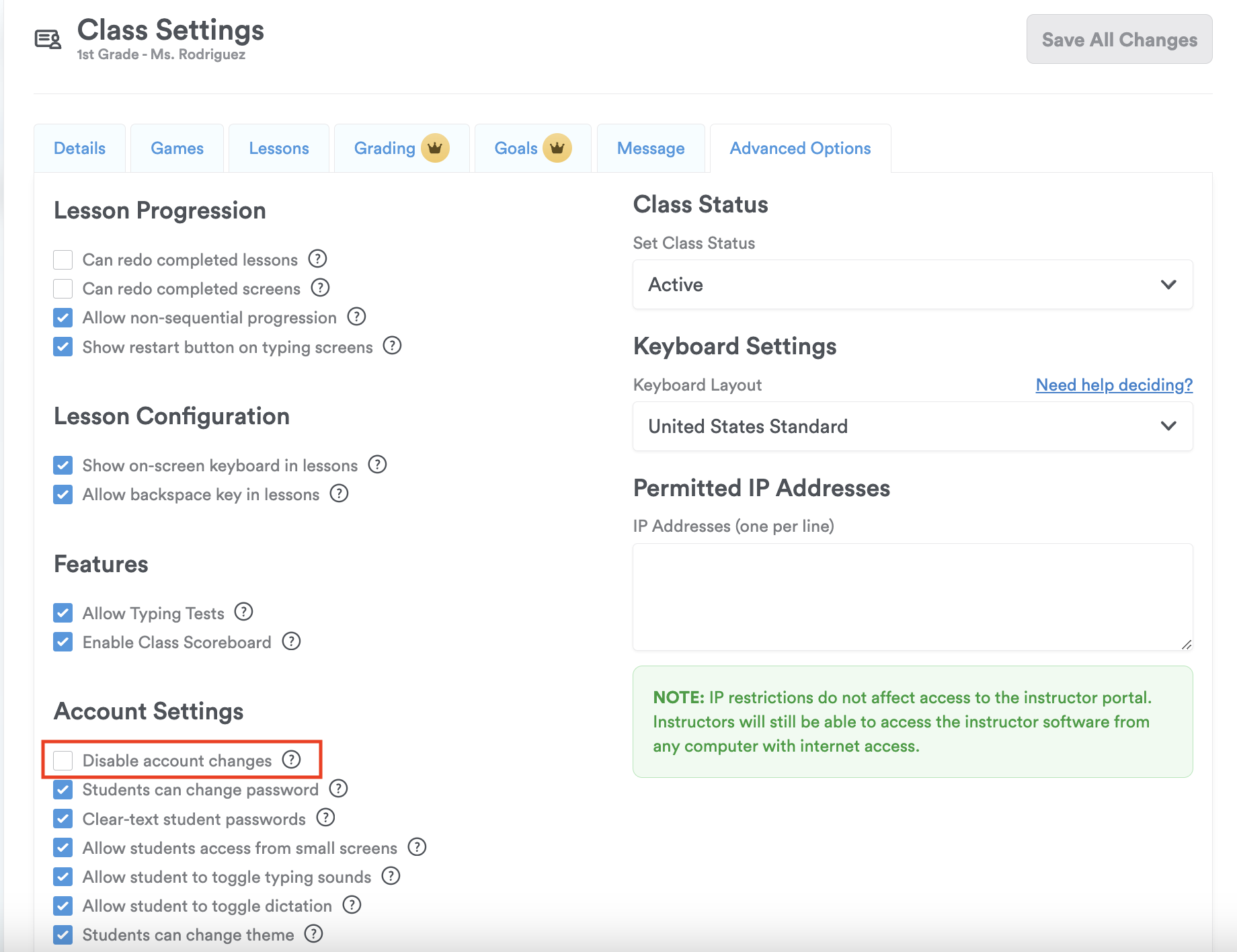Check the Disable account changes box

63,760
